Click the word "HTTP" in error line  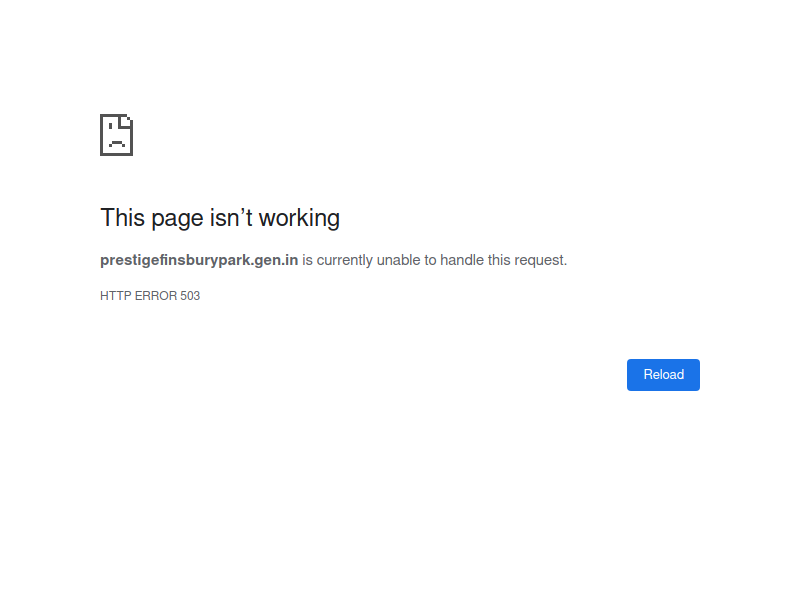click(114, 296)
